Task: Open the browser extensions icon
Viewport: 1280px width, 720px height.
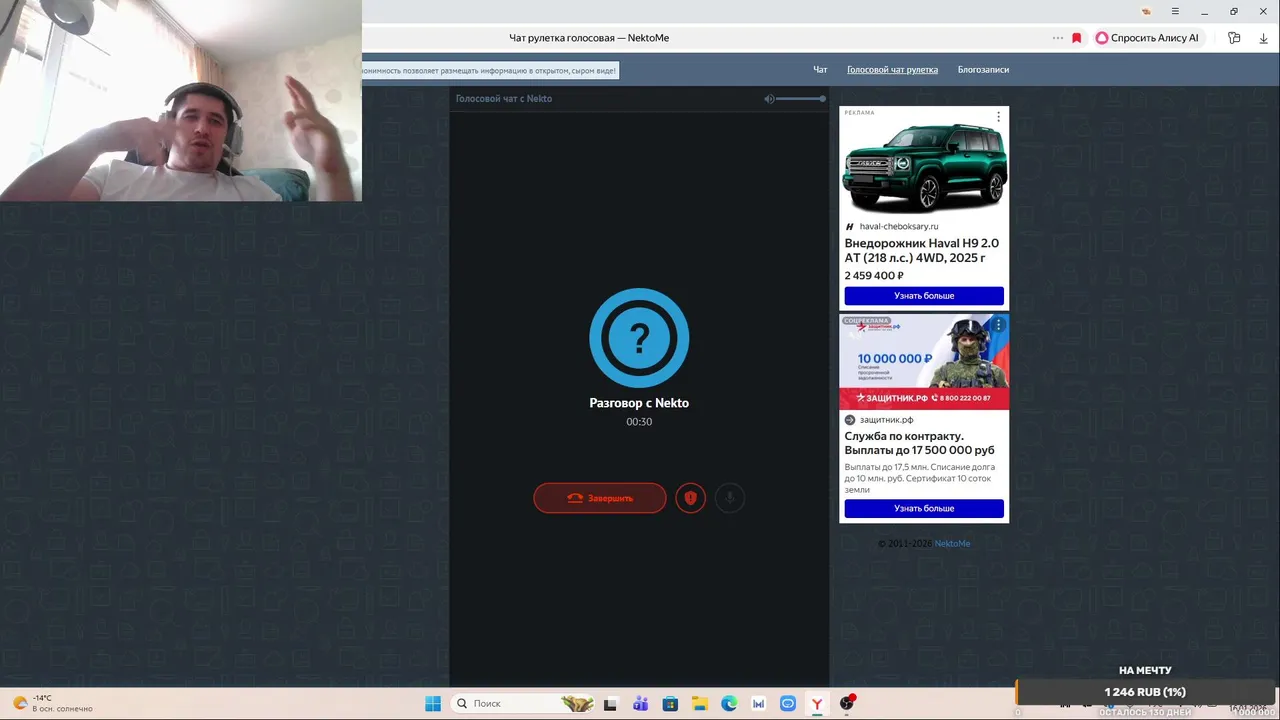Action: point(1234,38)
